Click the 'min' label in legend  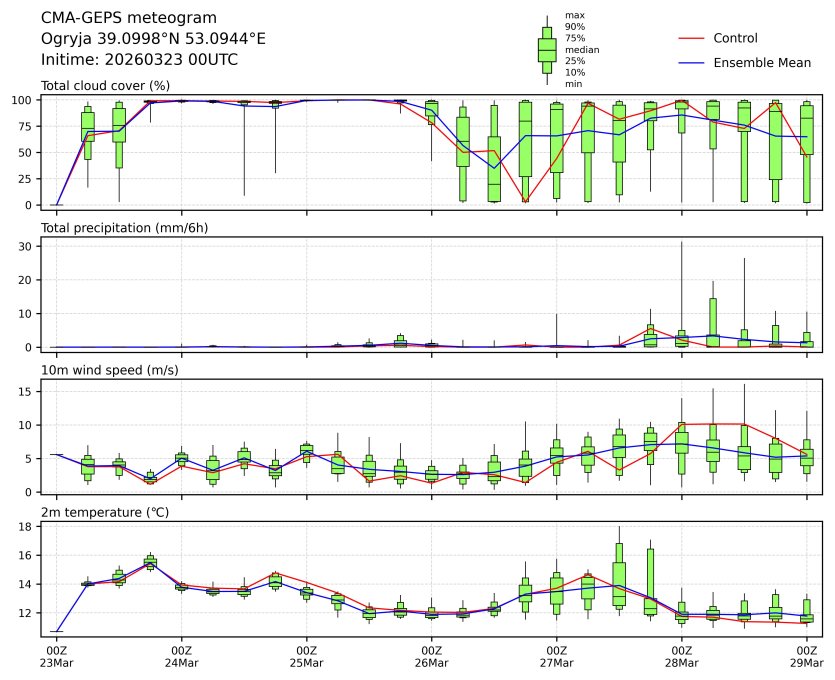click(573, 84)
